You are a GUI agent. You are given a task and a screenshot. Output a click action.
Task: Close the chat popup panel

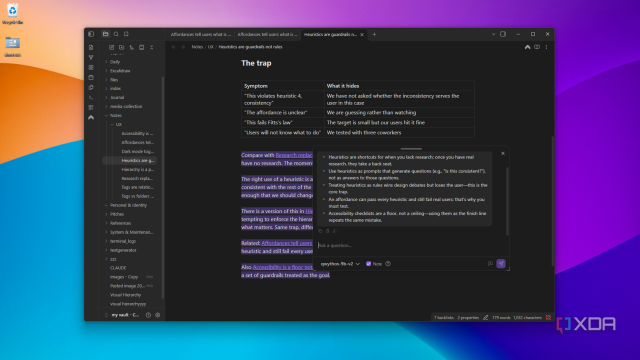click(x=503, y=153)
